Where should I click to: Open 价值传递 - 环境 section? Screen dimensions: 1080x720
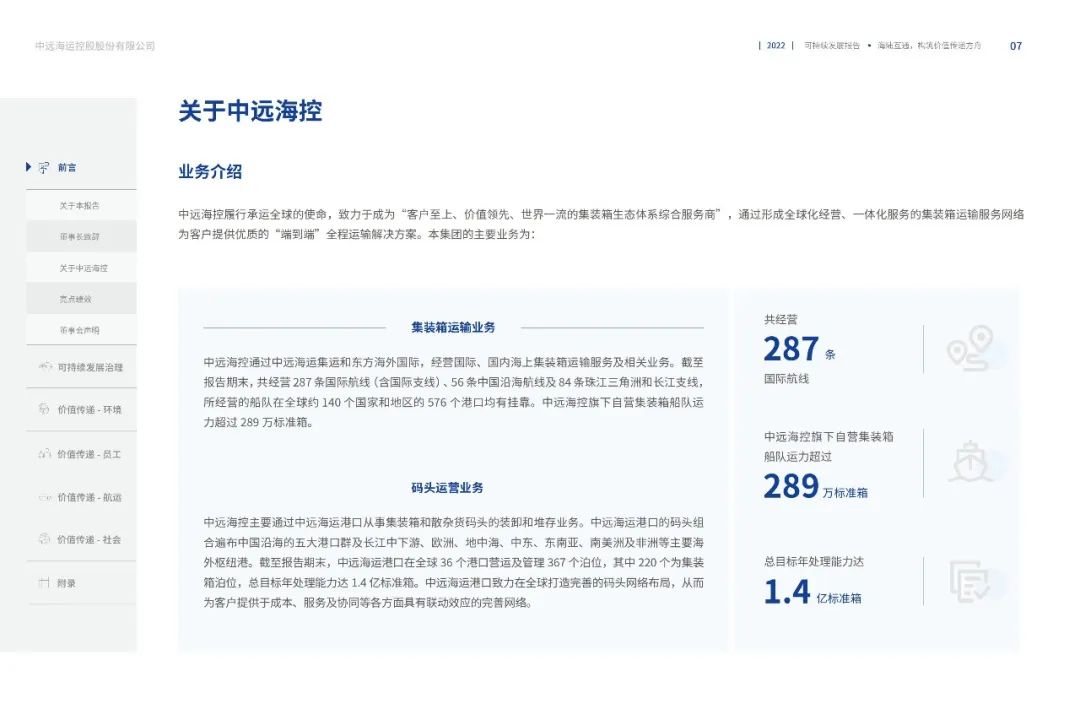[x=90, y=410]
